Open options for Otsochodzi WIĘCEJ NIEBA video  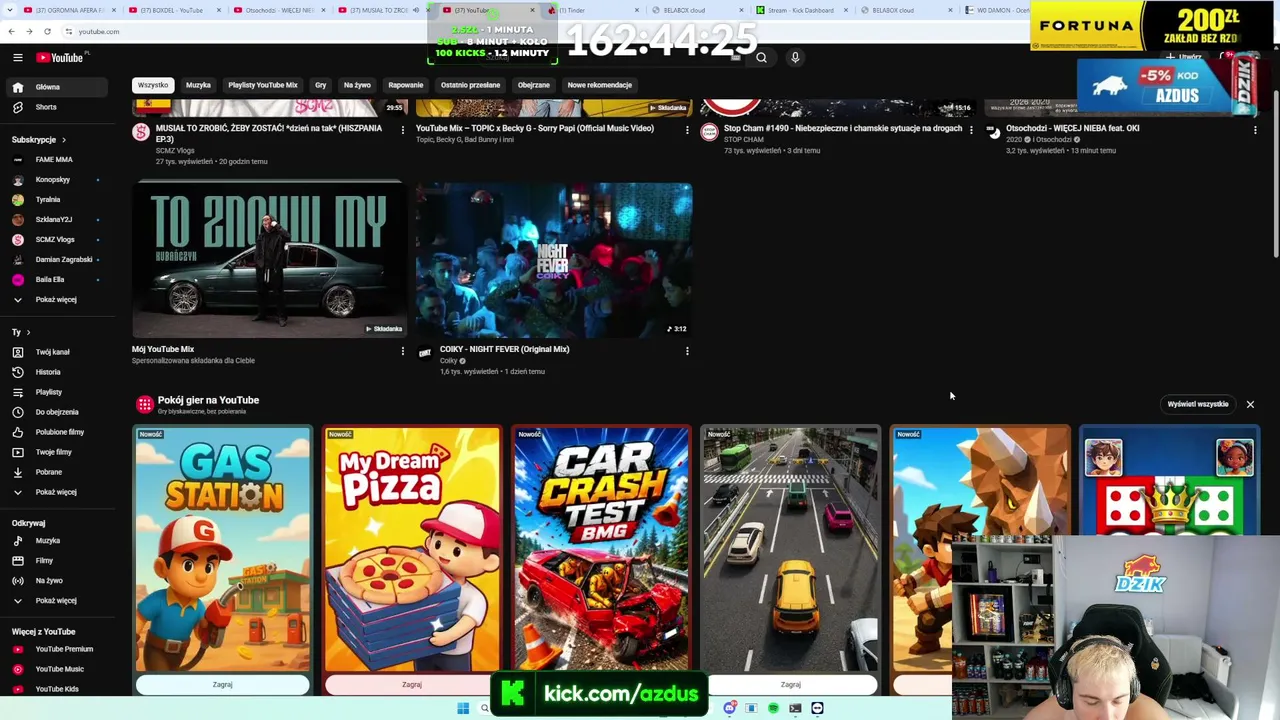1255,129
